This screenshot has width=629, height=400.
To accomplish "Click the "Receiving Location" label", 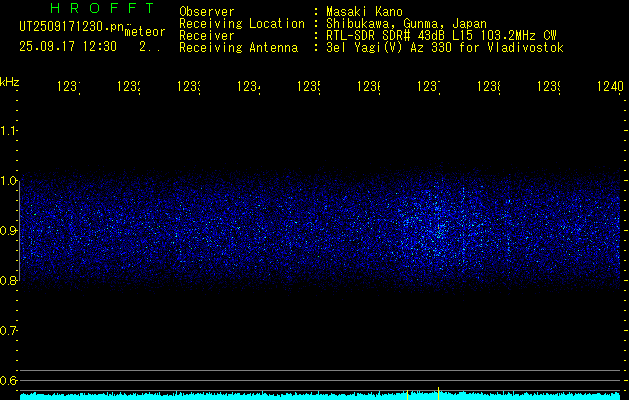I will tap(242, 24).
